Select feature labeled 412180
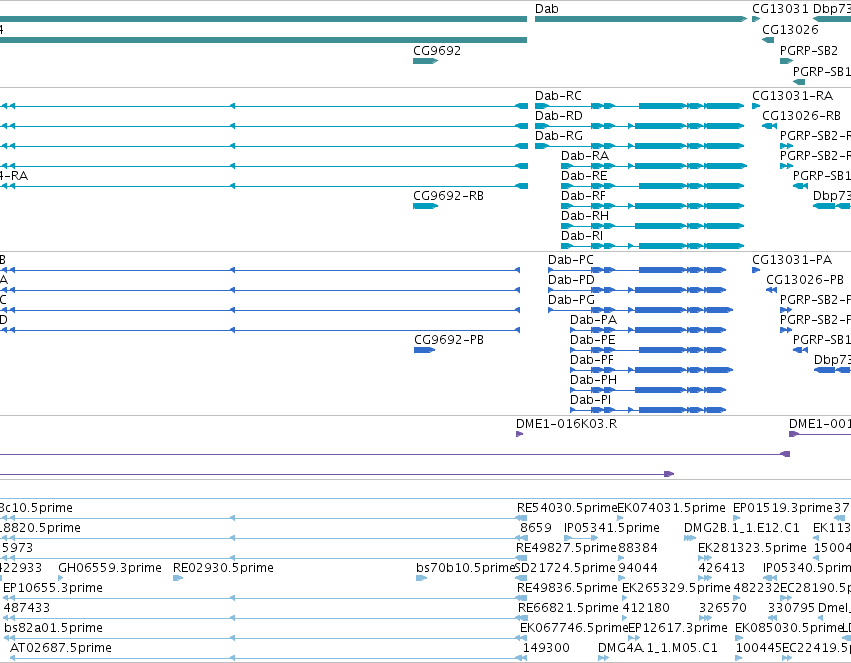This screenshot has width=851, height=663. point(625,619)
